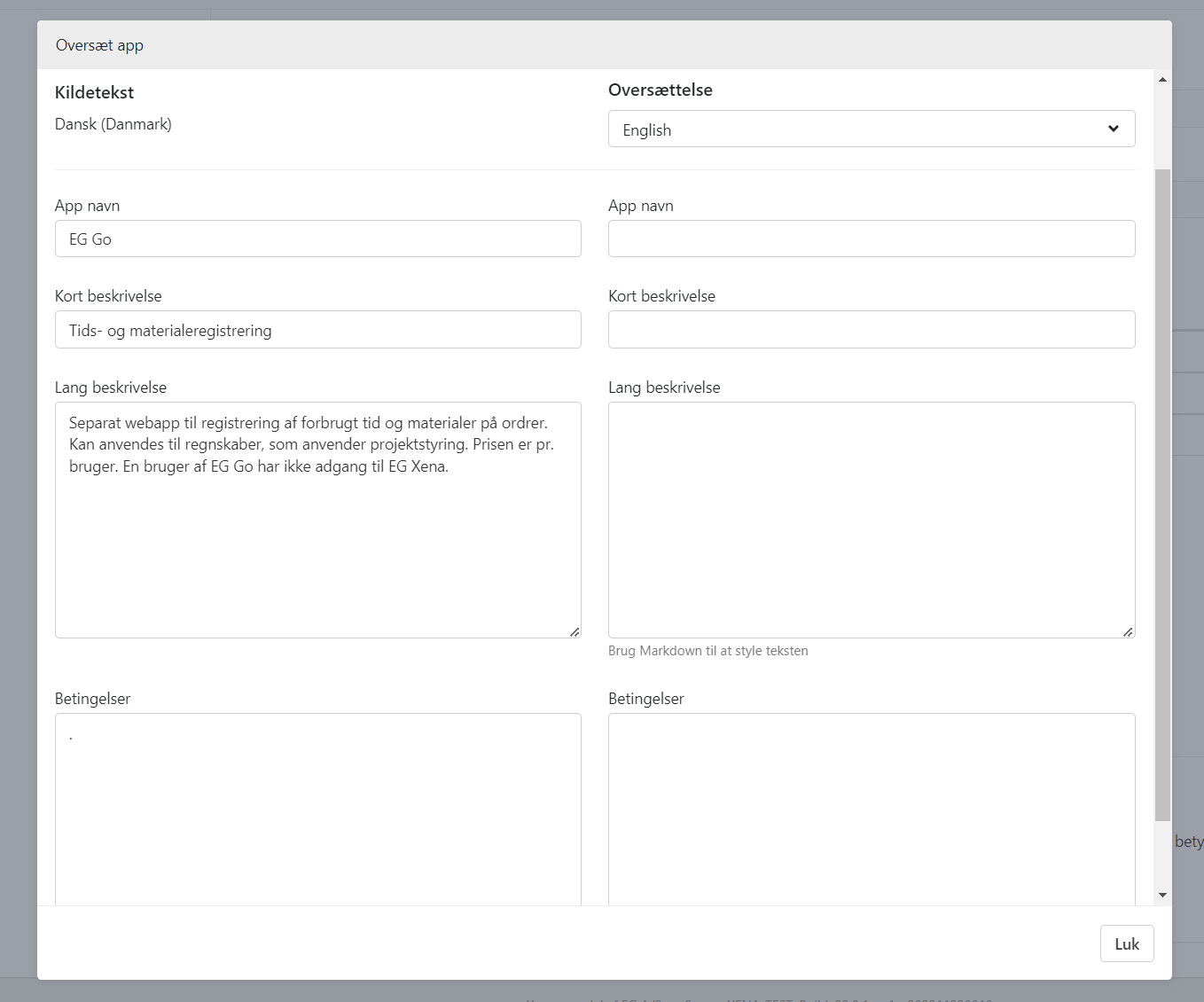Focus the empty translation Betingelser text area
1204x1002 pixels.
coord(871,807)
